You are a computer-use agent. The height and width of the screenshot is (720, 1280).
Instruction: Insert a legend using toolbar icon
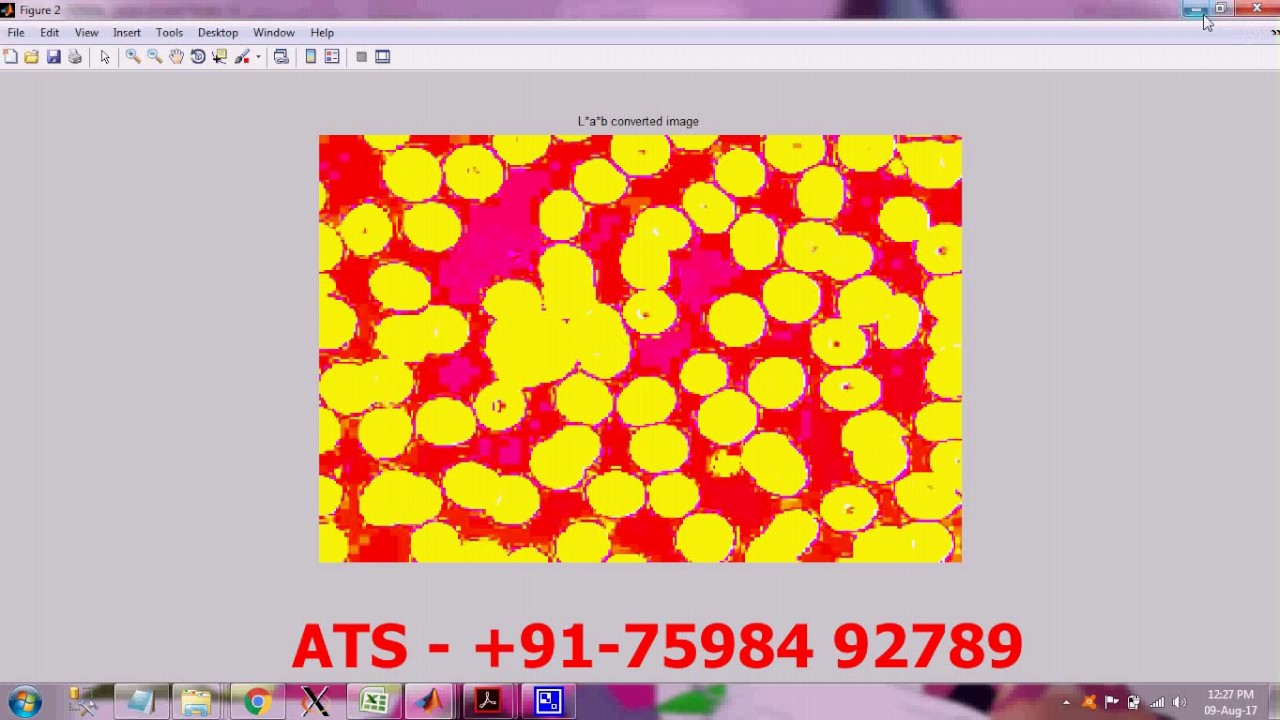coord(332,57)
